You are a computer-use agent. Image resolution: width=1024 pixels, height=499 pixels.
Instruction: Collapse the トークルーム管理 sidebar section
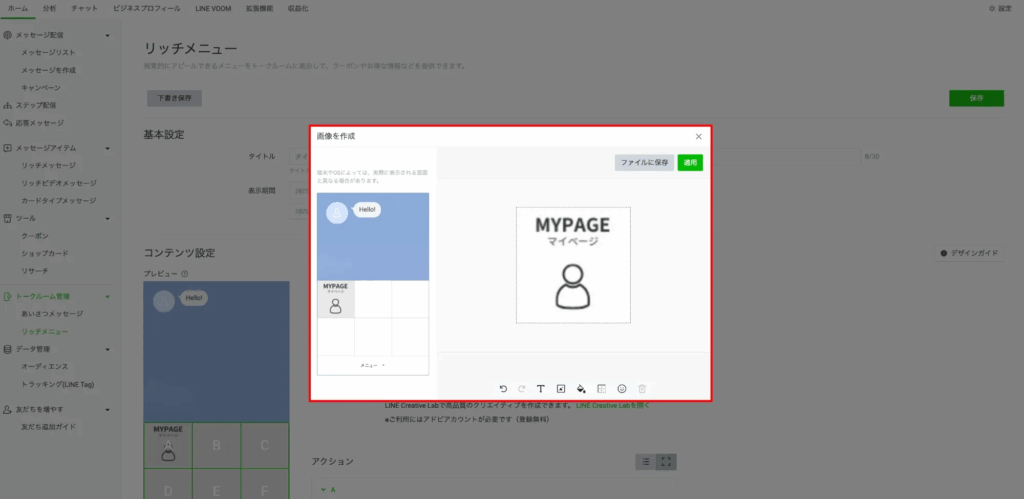tap(107, 297)
